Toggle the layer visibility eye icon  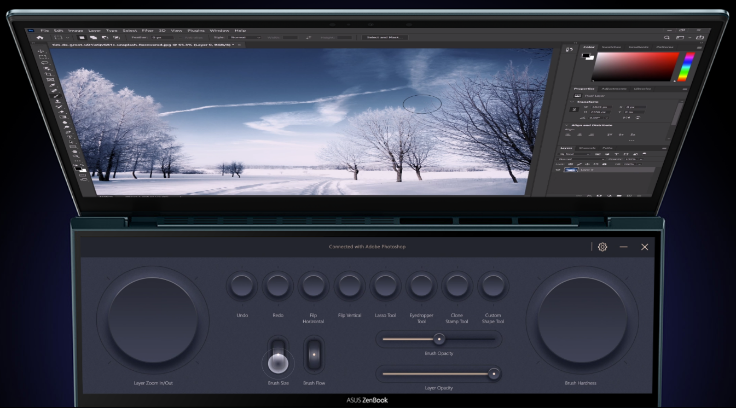[x=558, y=170]
